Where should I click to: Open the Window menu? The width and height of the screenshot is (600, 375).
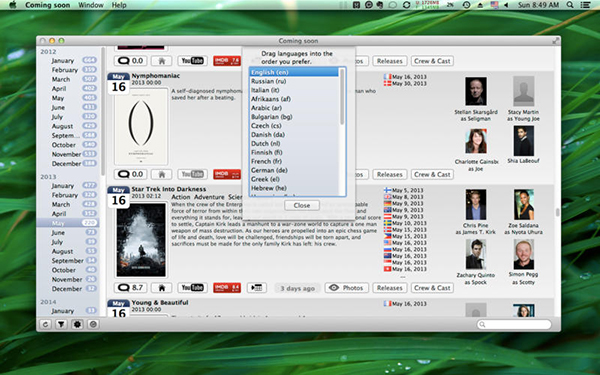click(x=91, y=5)
